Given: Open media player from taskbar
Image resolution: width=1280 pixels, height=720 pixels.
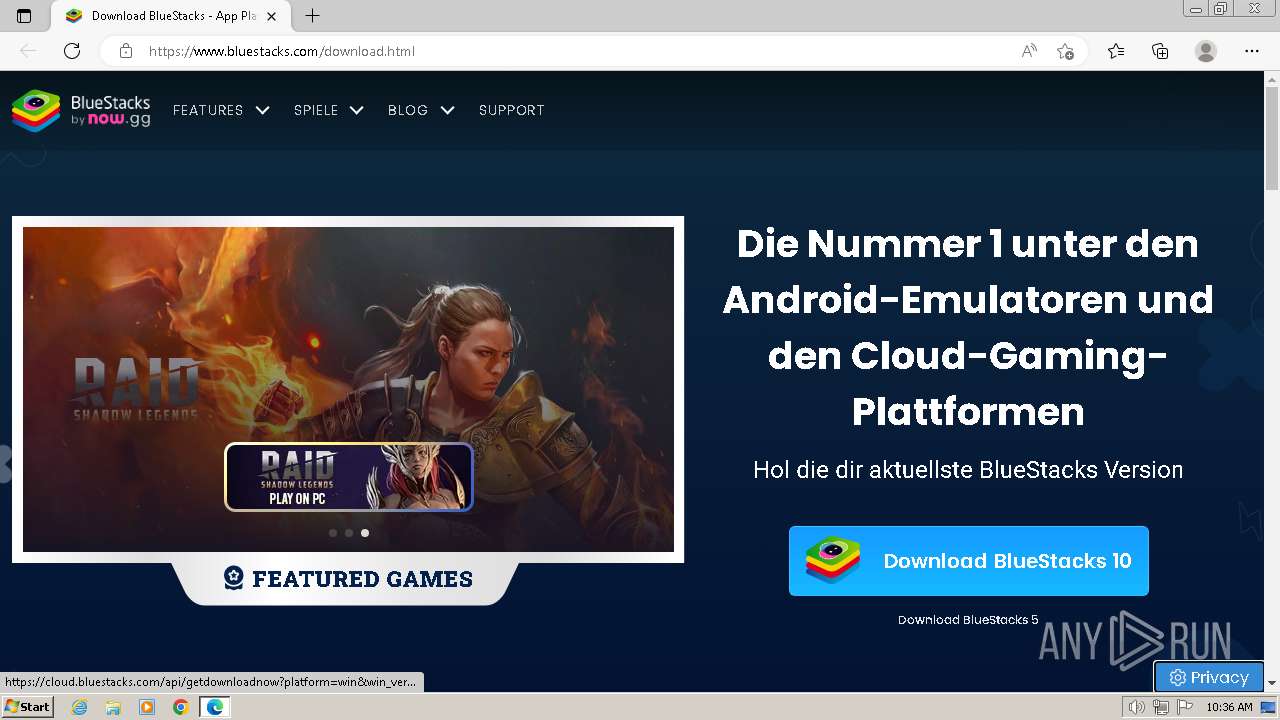Looking at the screenshot, I should (x=147, y=707).
